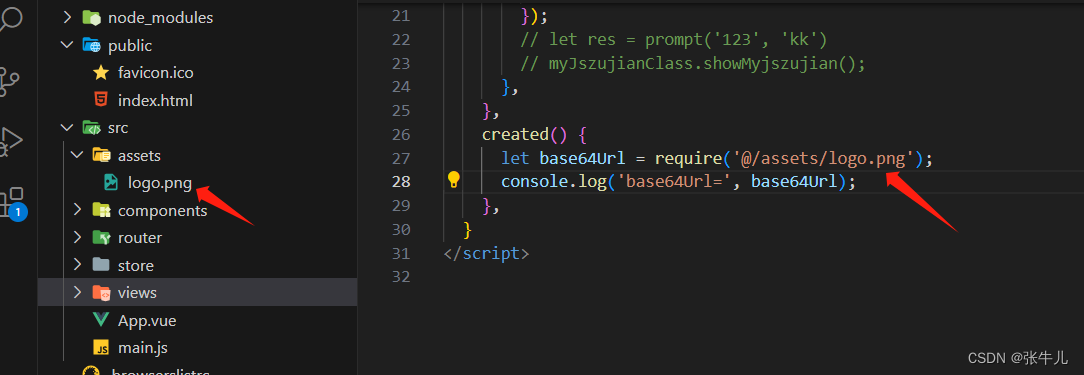This screenshot has height=375, width=1084.
Task: Click the 'base64Url=' string literal
Action: click(x=674, y=182)
